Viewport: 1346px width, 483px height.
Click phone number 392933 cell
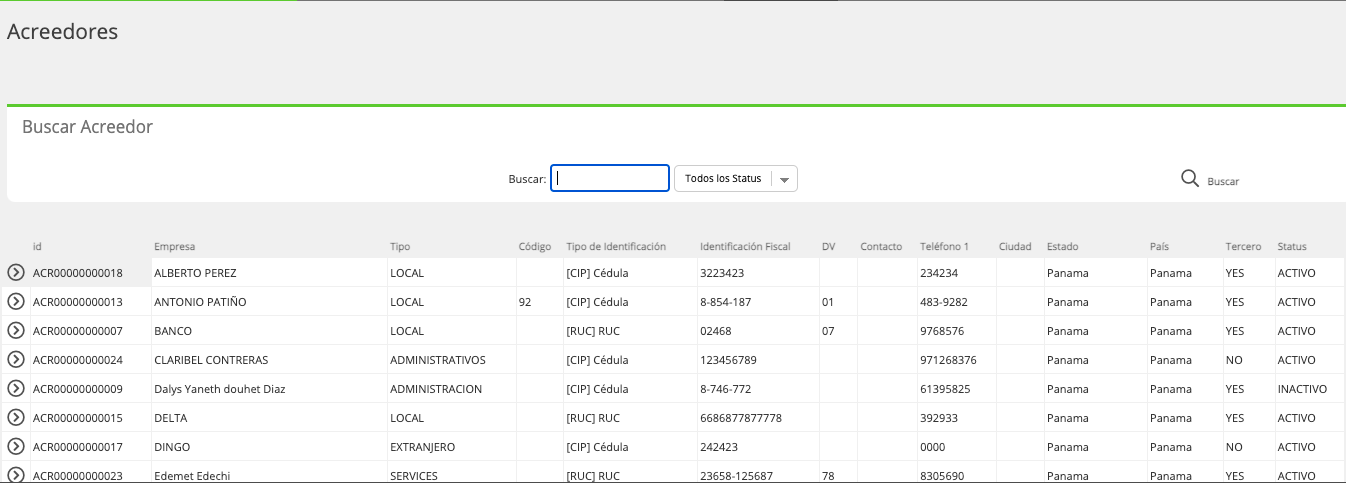pyautogui.click(x=957, y=417)
